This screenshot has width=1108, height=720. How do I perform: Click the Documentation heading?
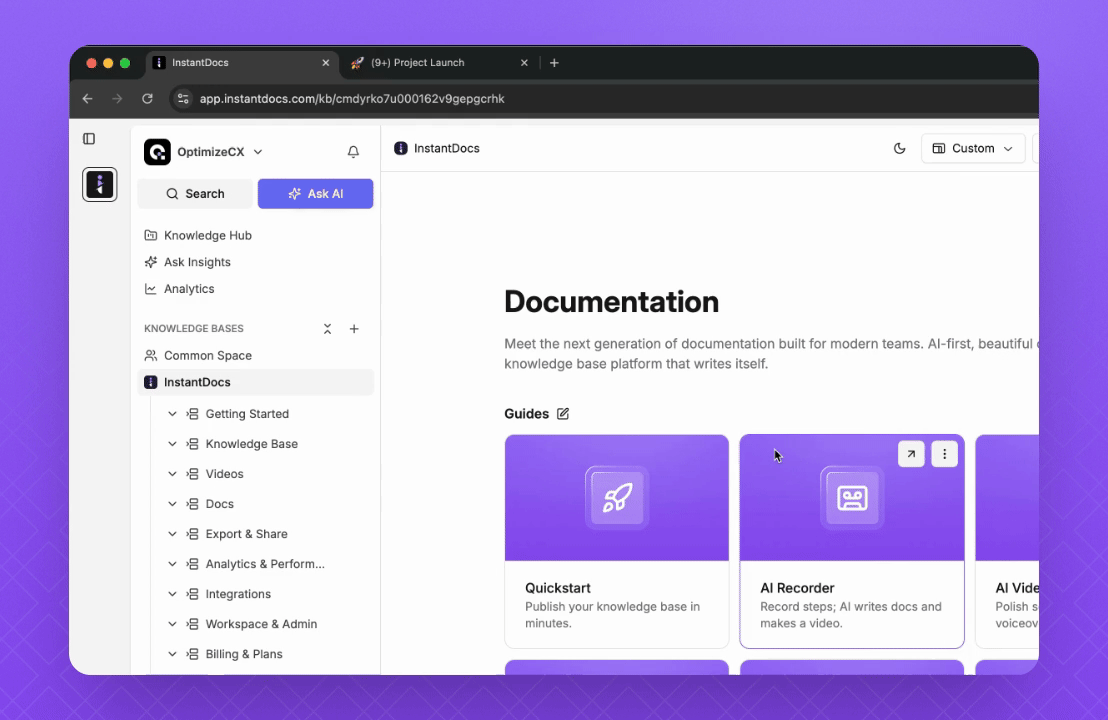[611, 302]
